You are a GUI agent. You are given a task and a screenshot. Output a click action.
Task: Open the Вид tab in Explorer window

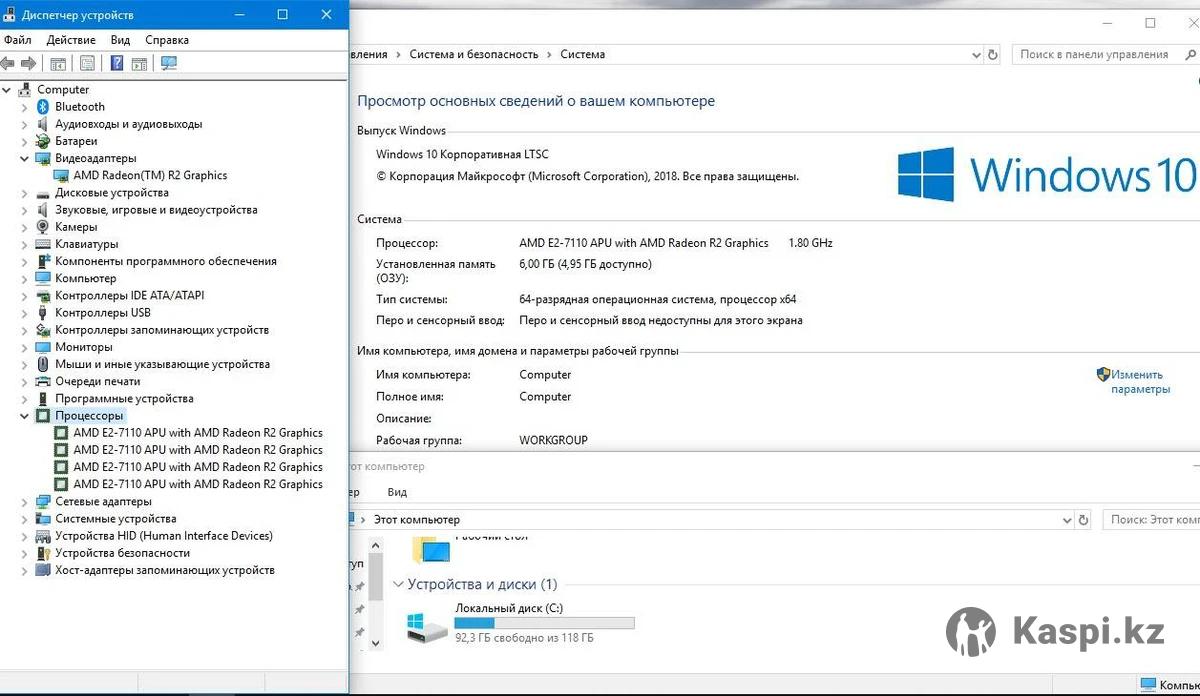point(397,492)
